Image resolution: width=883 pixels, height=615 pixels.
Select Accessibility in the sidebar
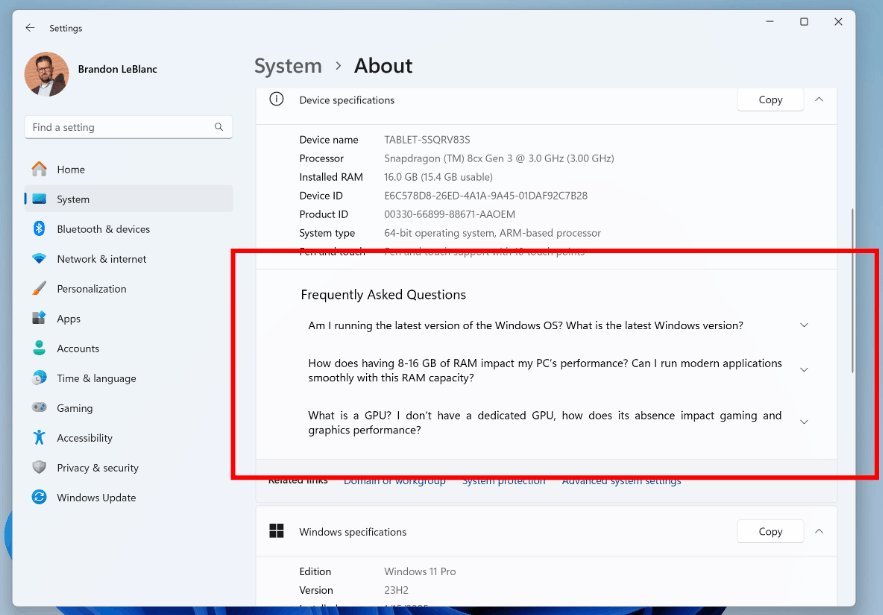(128, 438)
